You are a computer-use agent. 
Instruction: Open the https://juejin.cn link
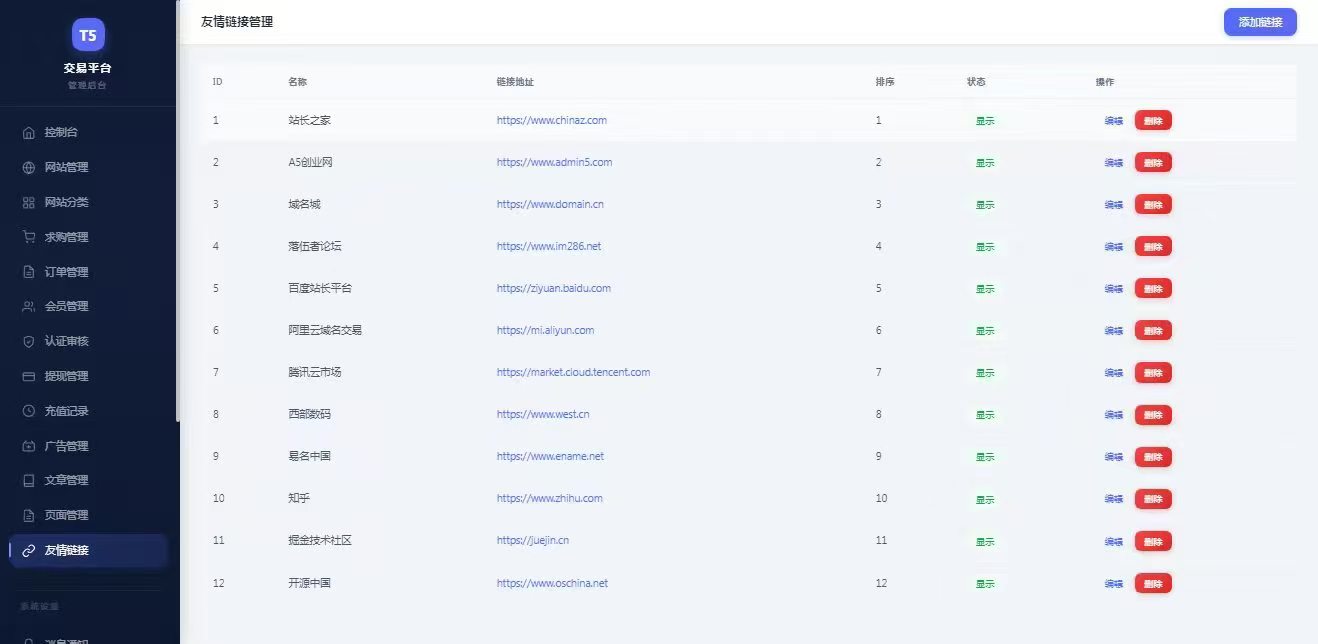(x=533, y=540)
